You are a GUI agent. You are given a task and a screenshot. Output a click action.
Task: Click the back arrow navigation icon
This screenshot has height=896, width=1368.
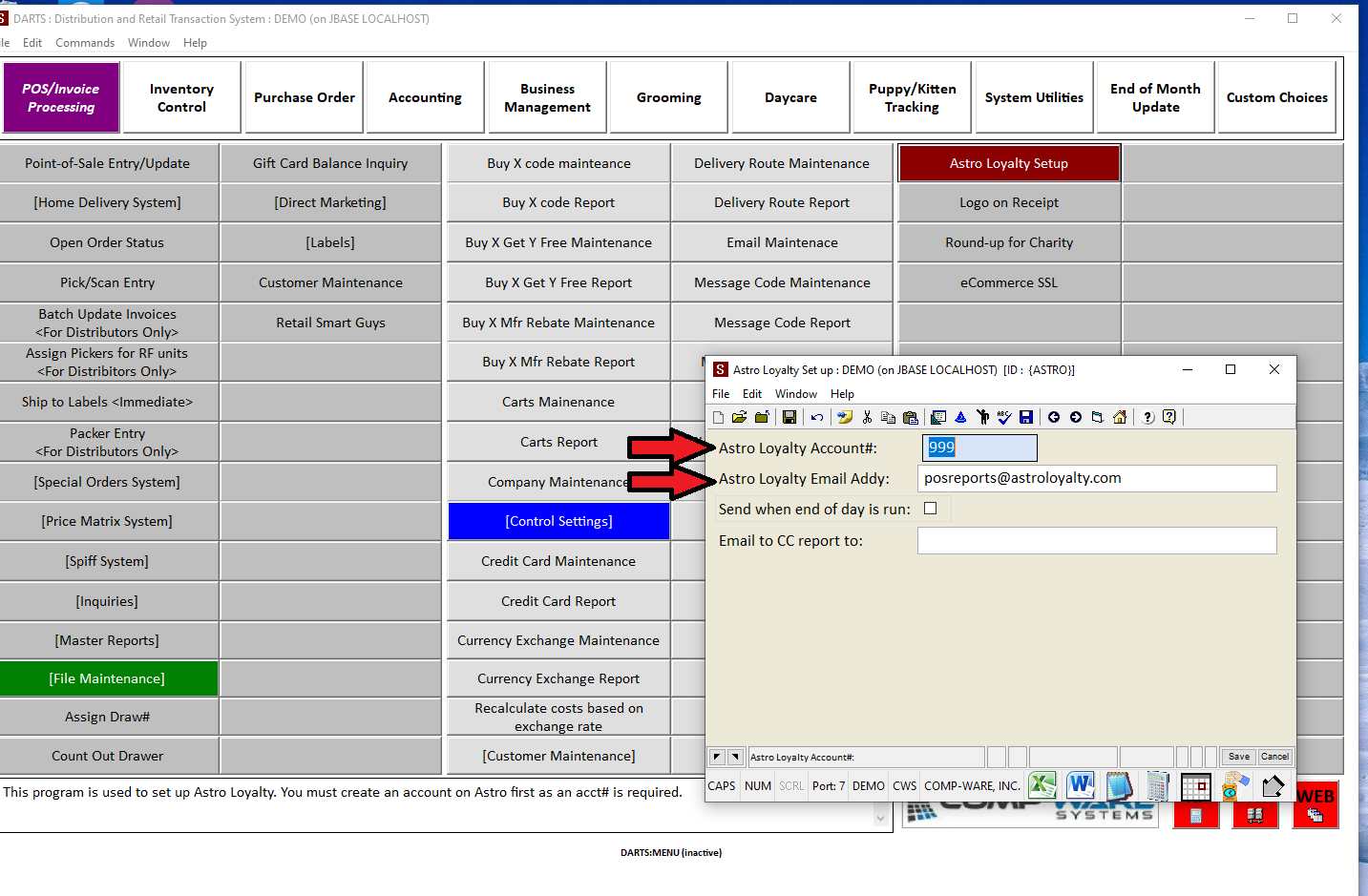pos(1054,417)
